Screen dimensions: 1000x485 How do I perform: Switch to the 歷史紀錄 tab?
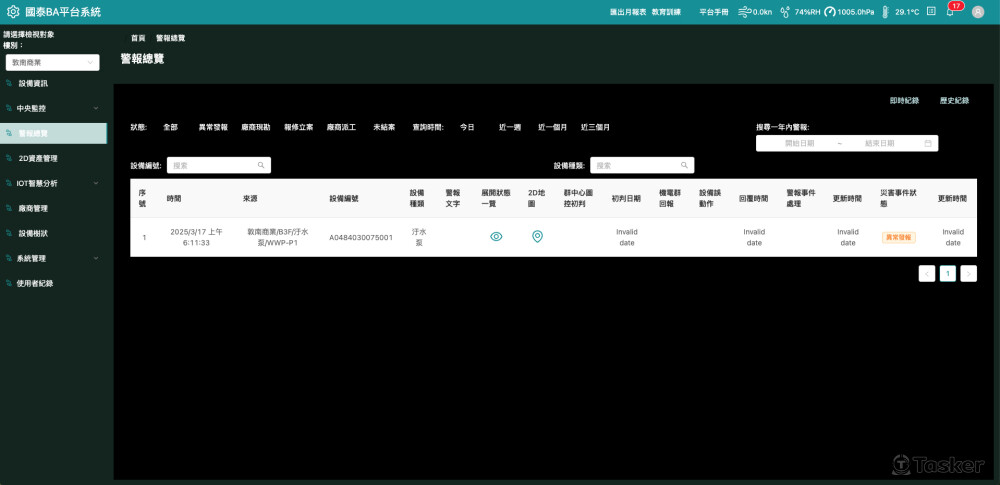pyautogui.click(x=954, y=101)
